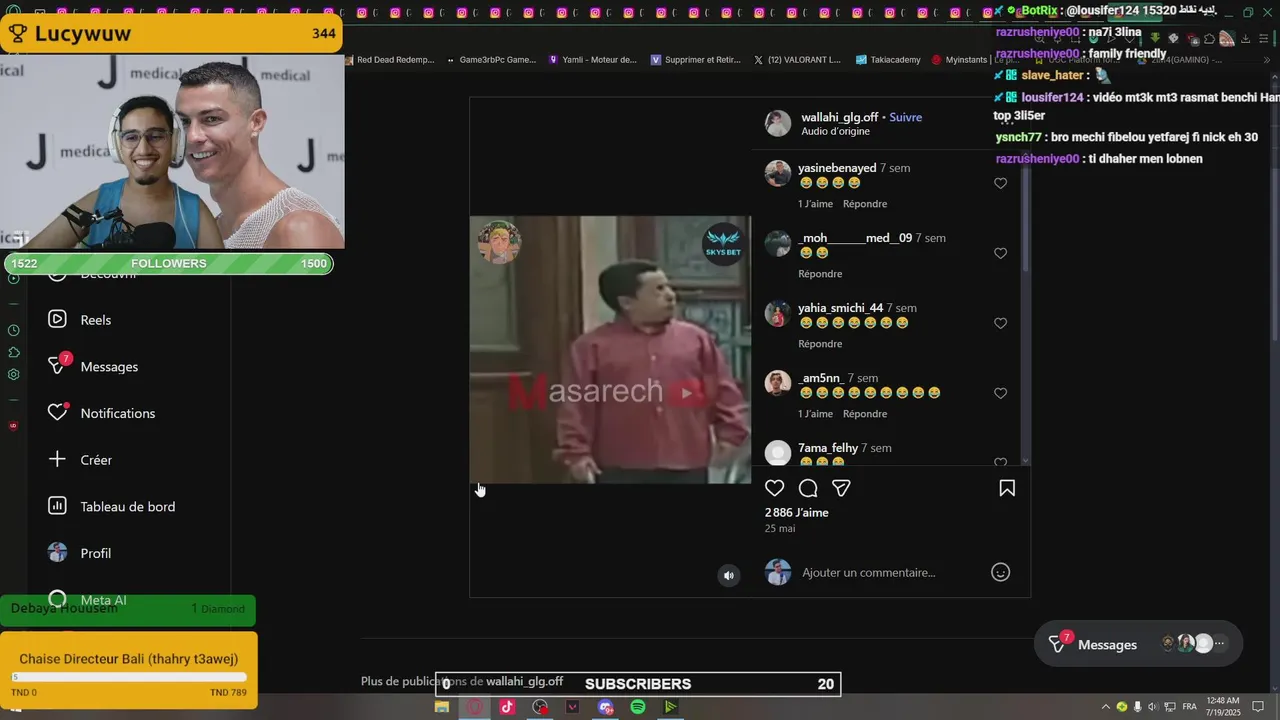Image resolution: width=1280 pixels, height=720 pixels.
Task: Reply to _moh______med__09 with Répondre
Action: (x=820, y=274)
